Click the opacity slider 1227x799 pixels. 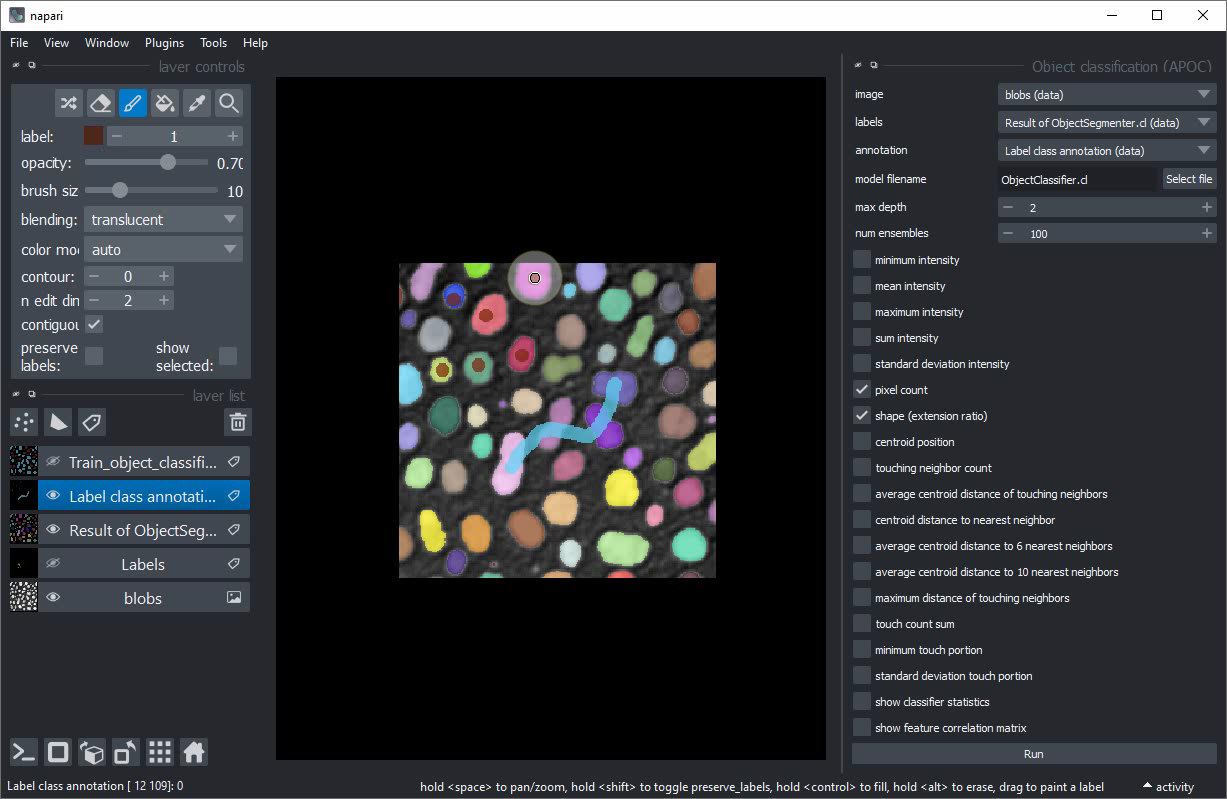coord(146,162)
